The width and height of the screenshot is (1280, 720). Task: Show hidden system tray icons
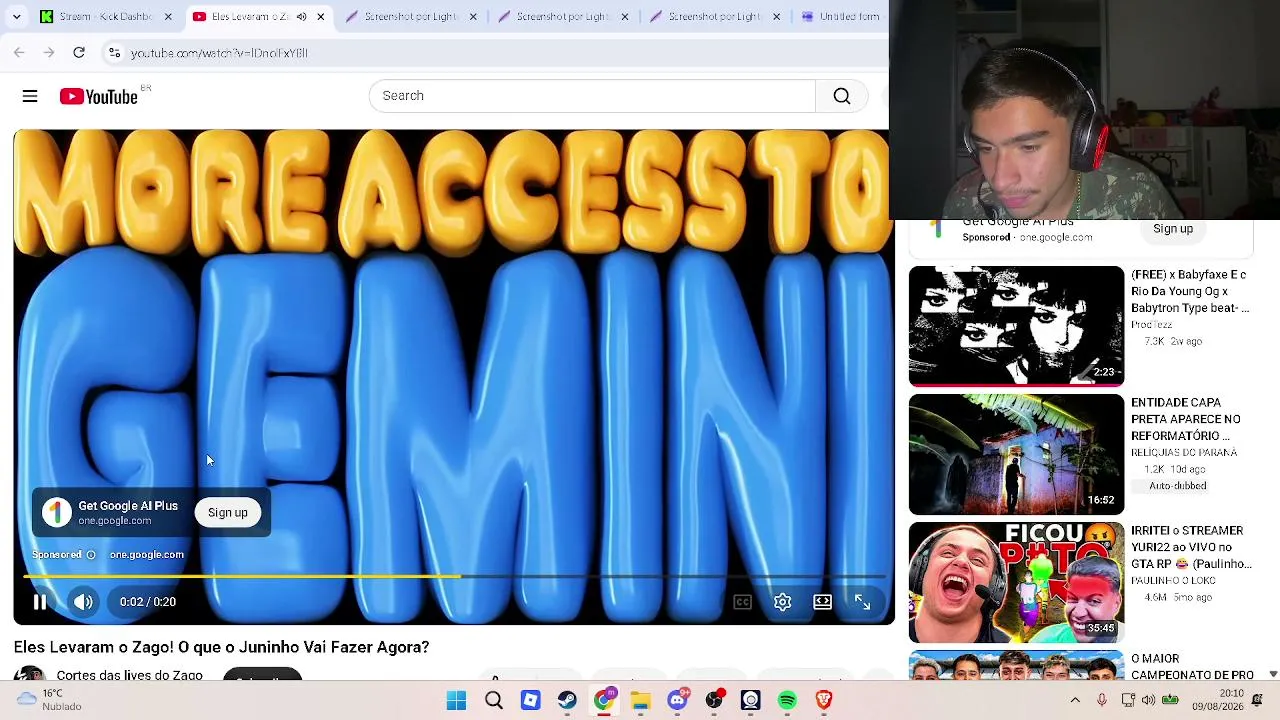coord(1075,700)
